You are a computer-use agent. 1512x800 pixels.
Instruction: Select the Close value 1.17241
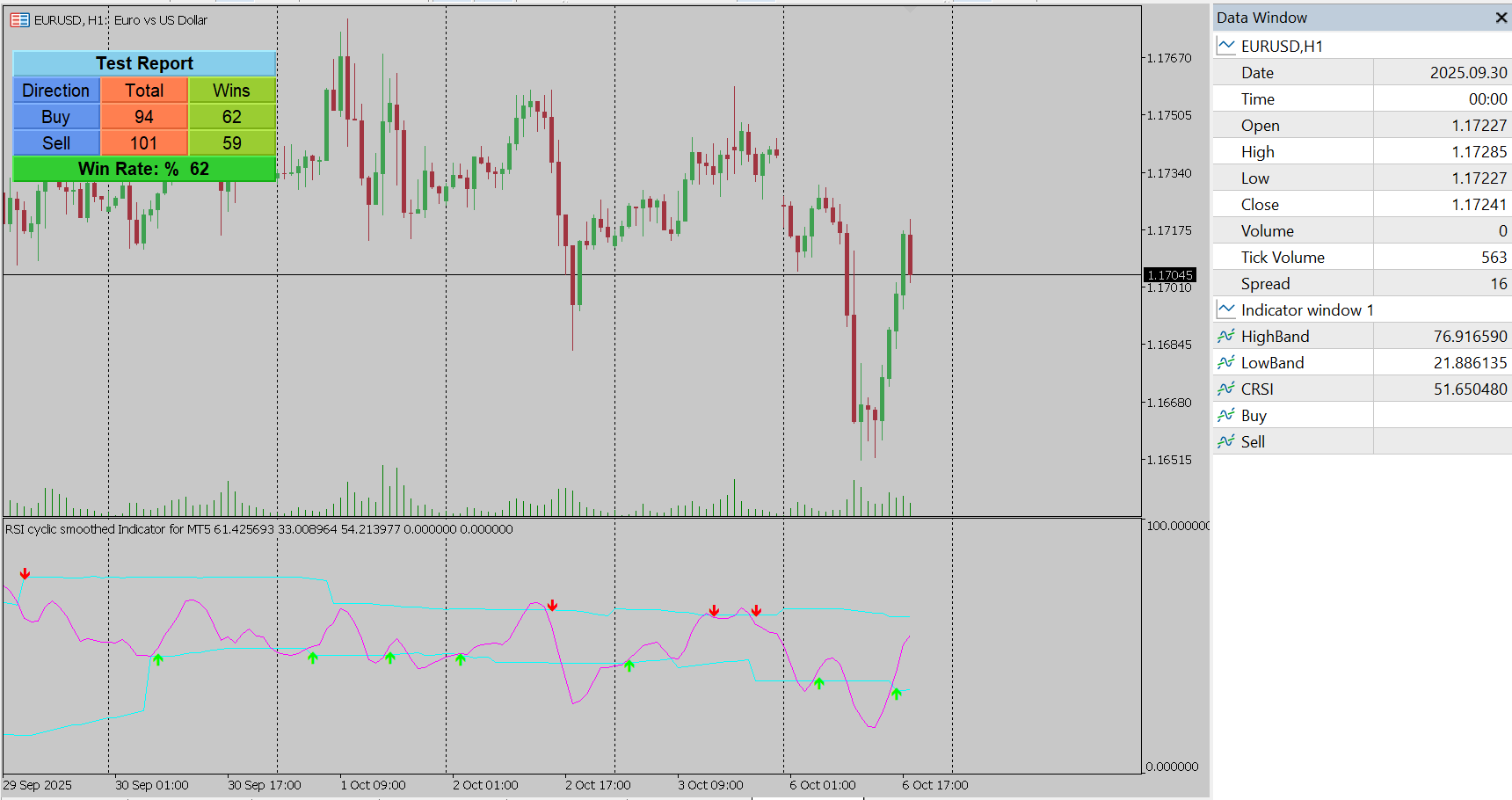click(1479, 205)
